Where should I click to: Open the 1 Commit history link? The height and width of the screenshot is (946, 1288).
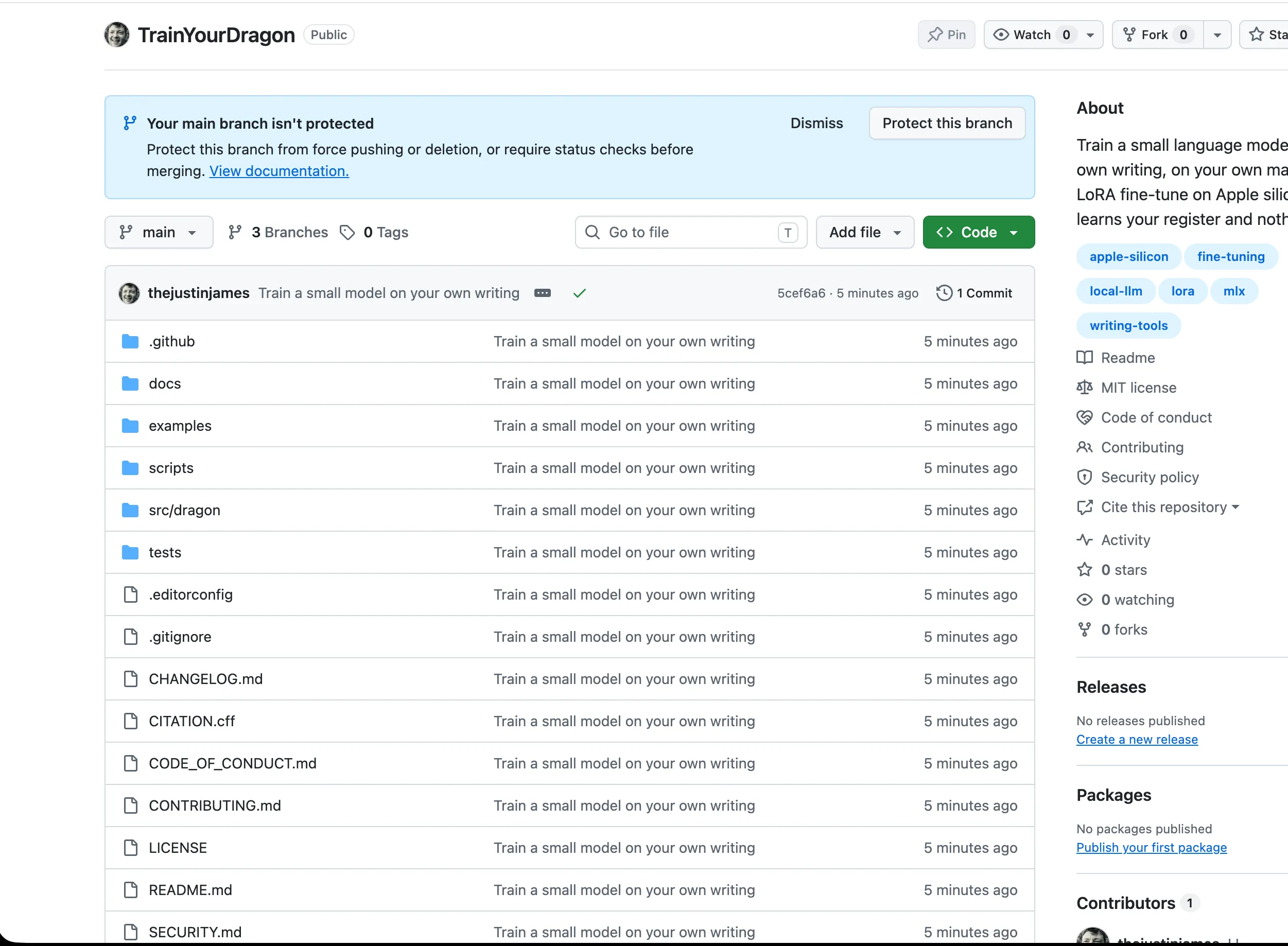click(x=974, y=293)
